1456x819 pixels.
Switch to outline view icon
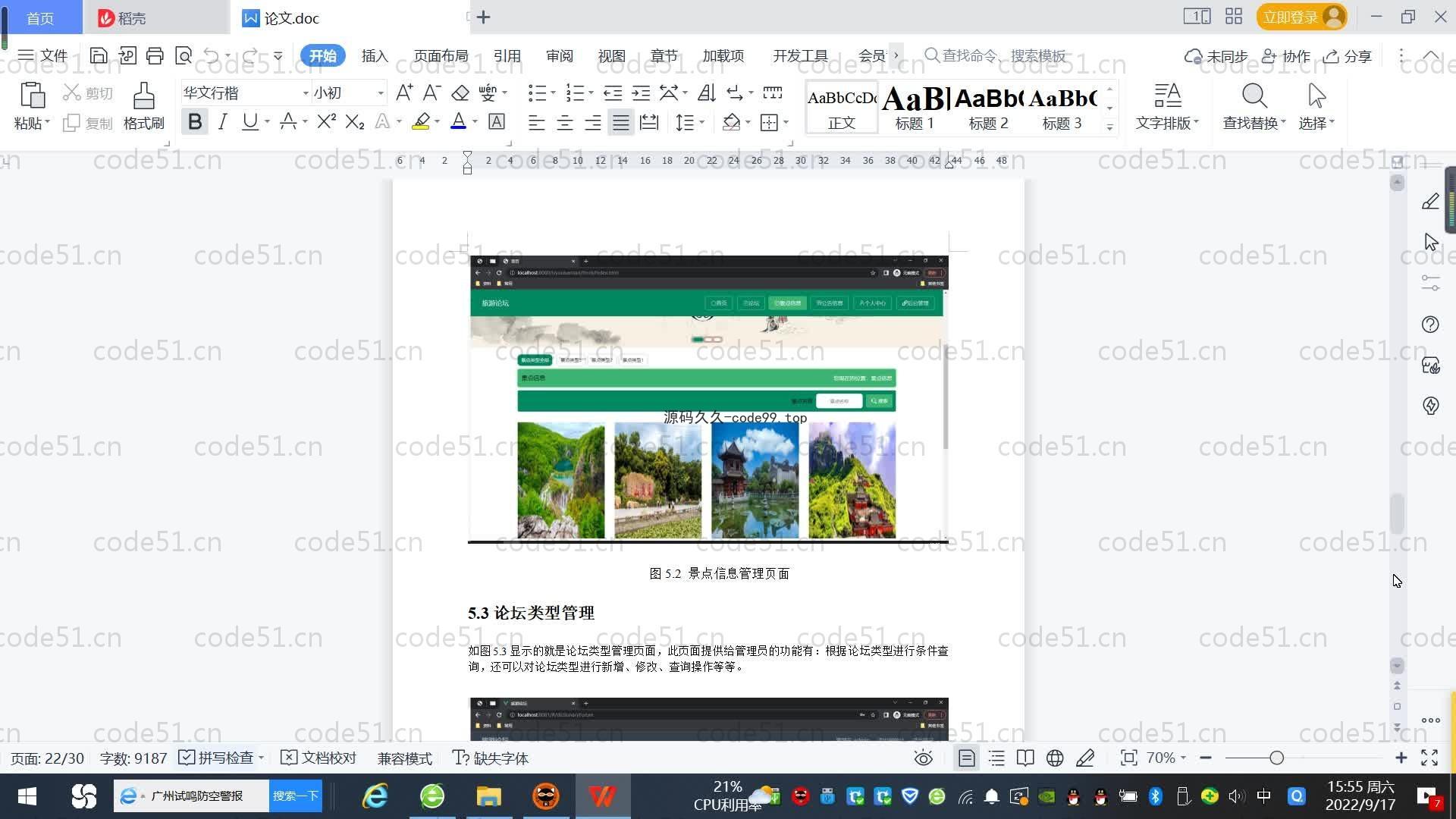tap(996, 758)
